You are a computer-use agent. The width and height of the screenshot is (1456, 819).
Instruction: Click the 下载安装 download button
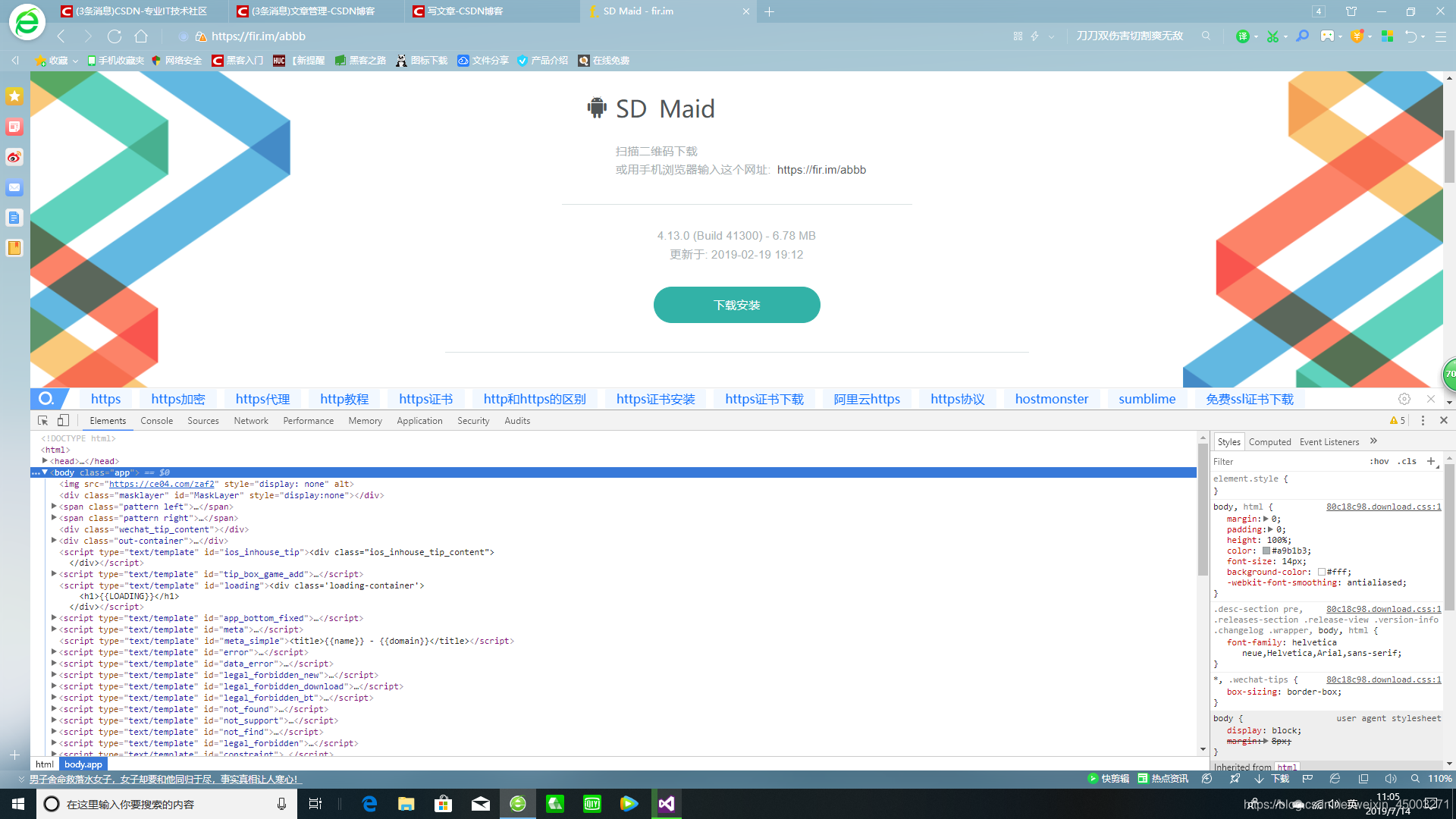click(x=736, y=305)
